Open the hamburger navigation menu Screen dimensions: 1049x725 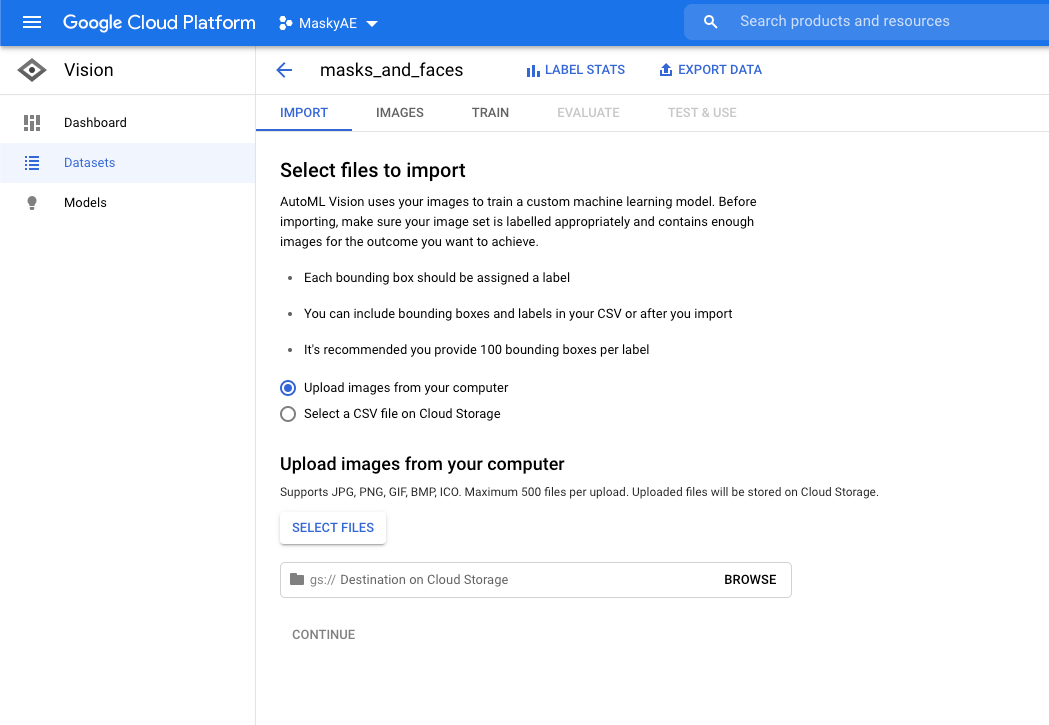(x=32, y=22)
